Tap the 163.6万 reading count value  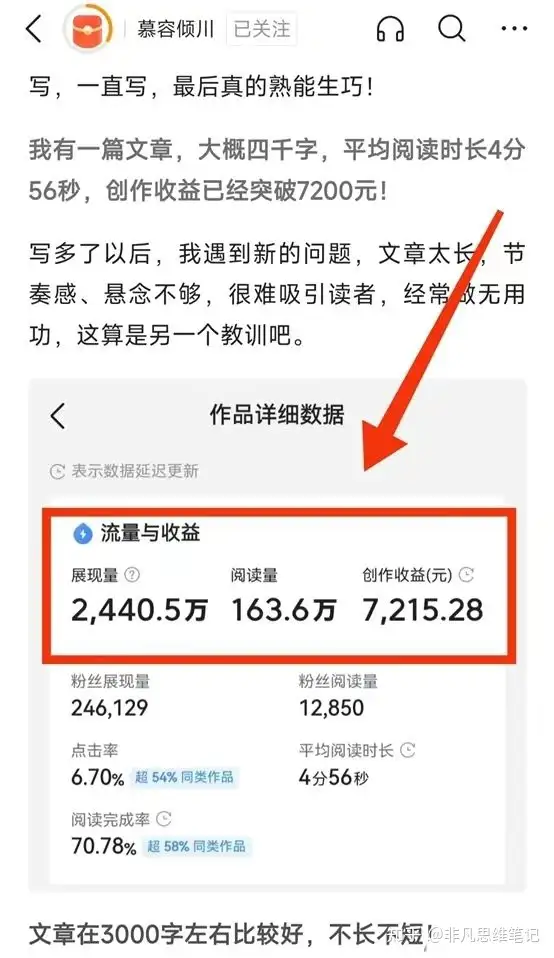[284, 610]
